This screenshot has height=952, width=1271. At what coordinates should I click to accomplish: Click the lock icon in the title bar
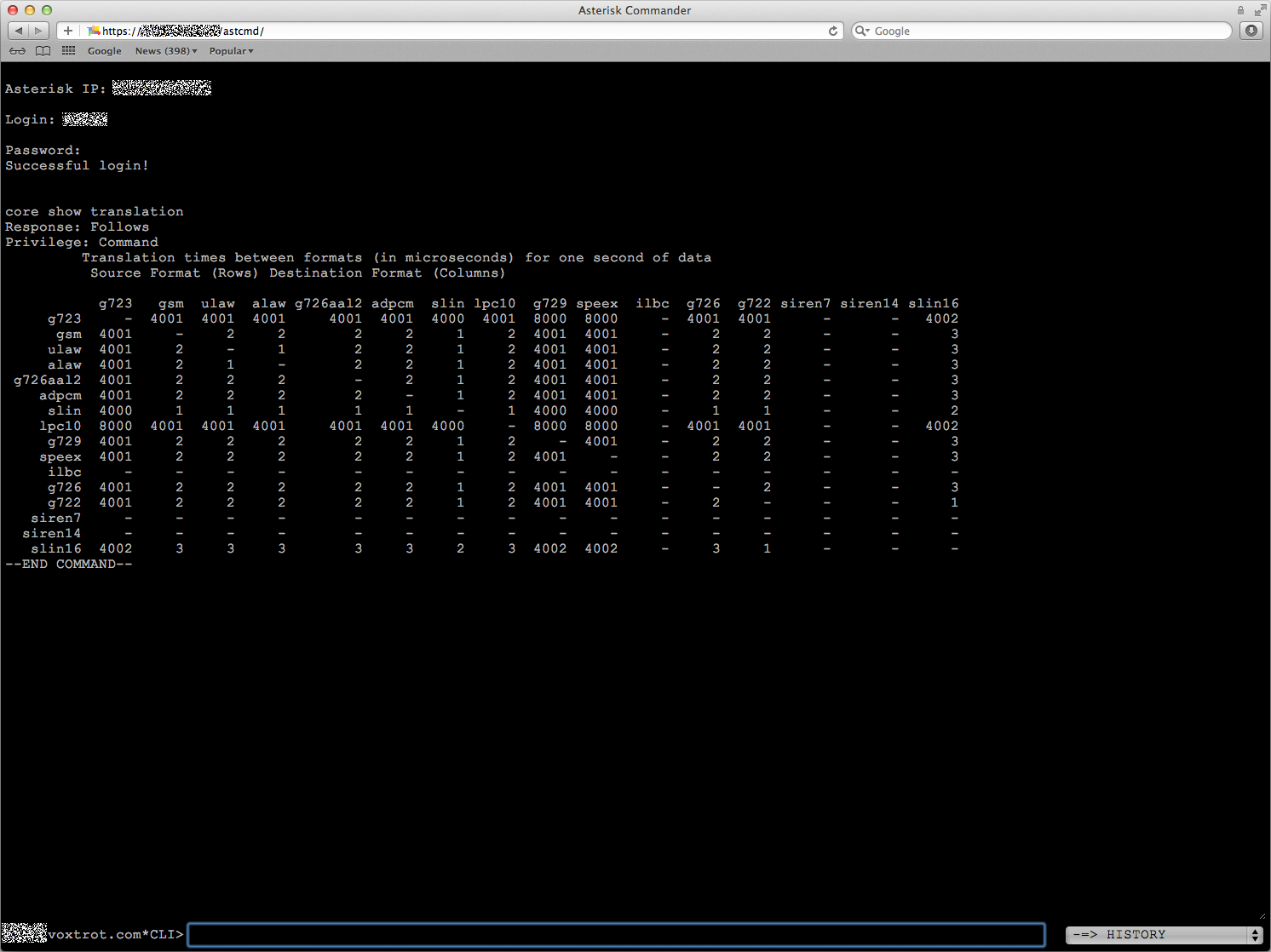coord(1241,9)
